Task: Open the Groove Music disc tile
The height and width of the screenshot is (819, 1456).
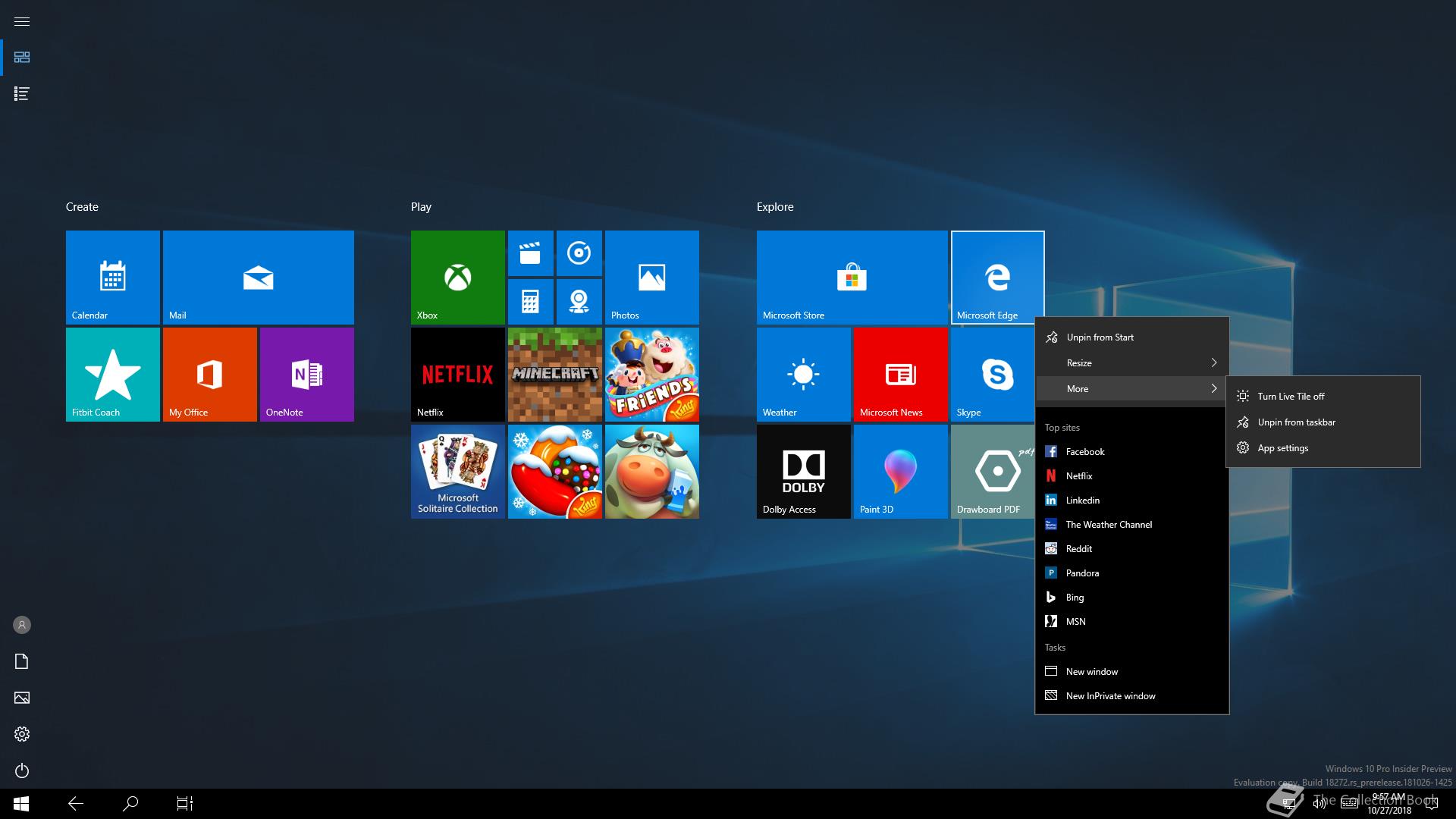Action: 579,253
